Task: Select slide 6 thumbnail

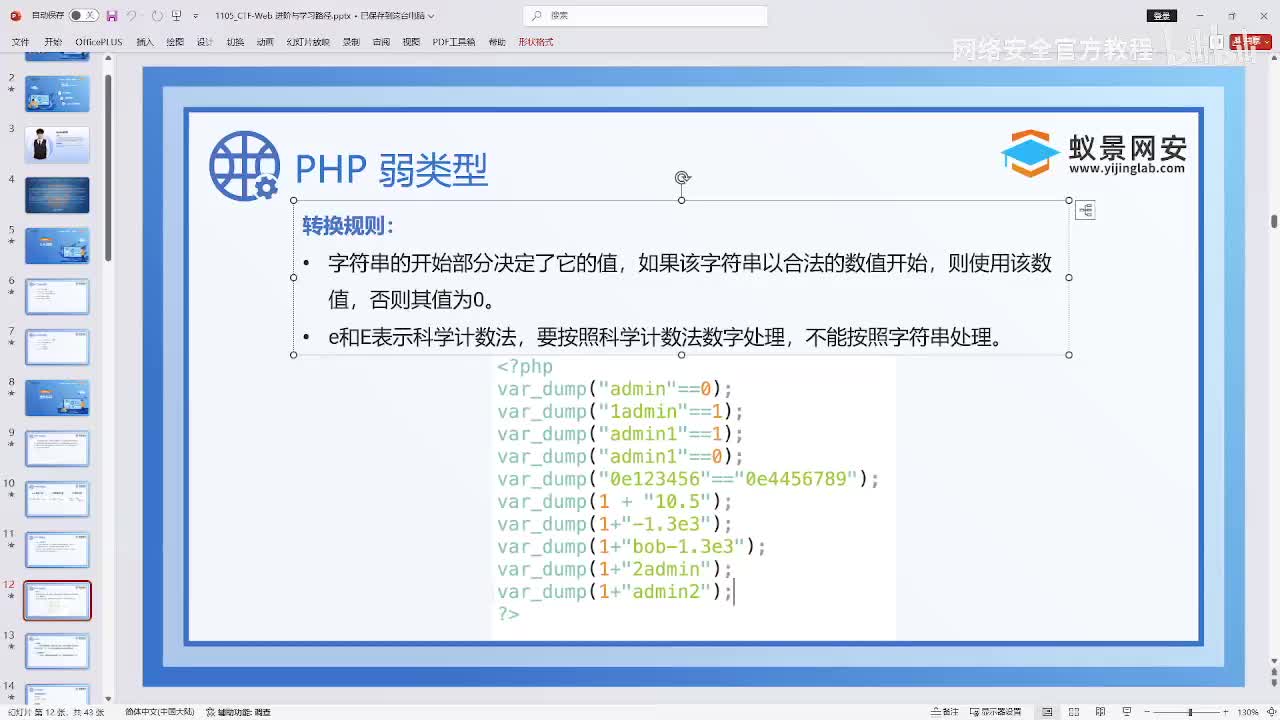Action: click(57, 297)
